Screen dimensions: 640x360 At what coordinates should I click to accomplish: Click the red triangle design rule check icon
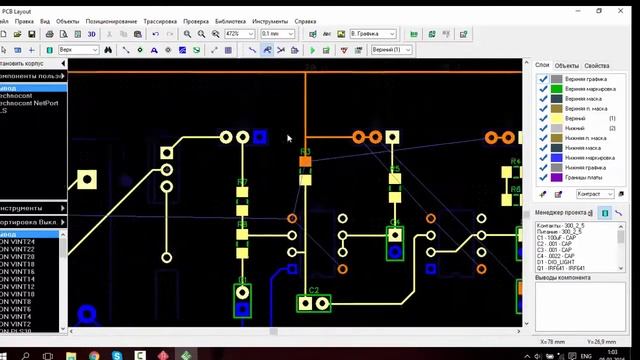344,50
